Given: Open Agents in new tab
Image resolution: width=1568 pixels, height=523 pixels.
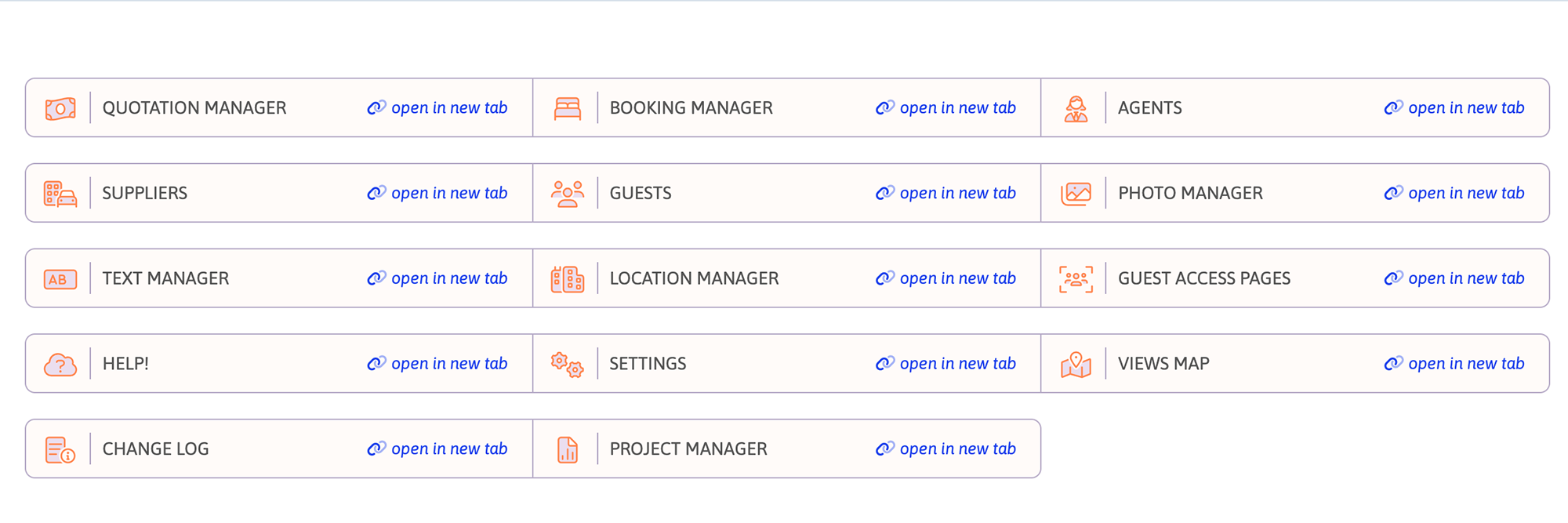Looking at the screenshot, I should coord(1466,108).
